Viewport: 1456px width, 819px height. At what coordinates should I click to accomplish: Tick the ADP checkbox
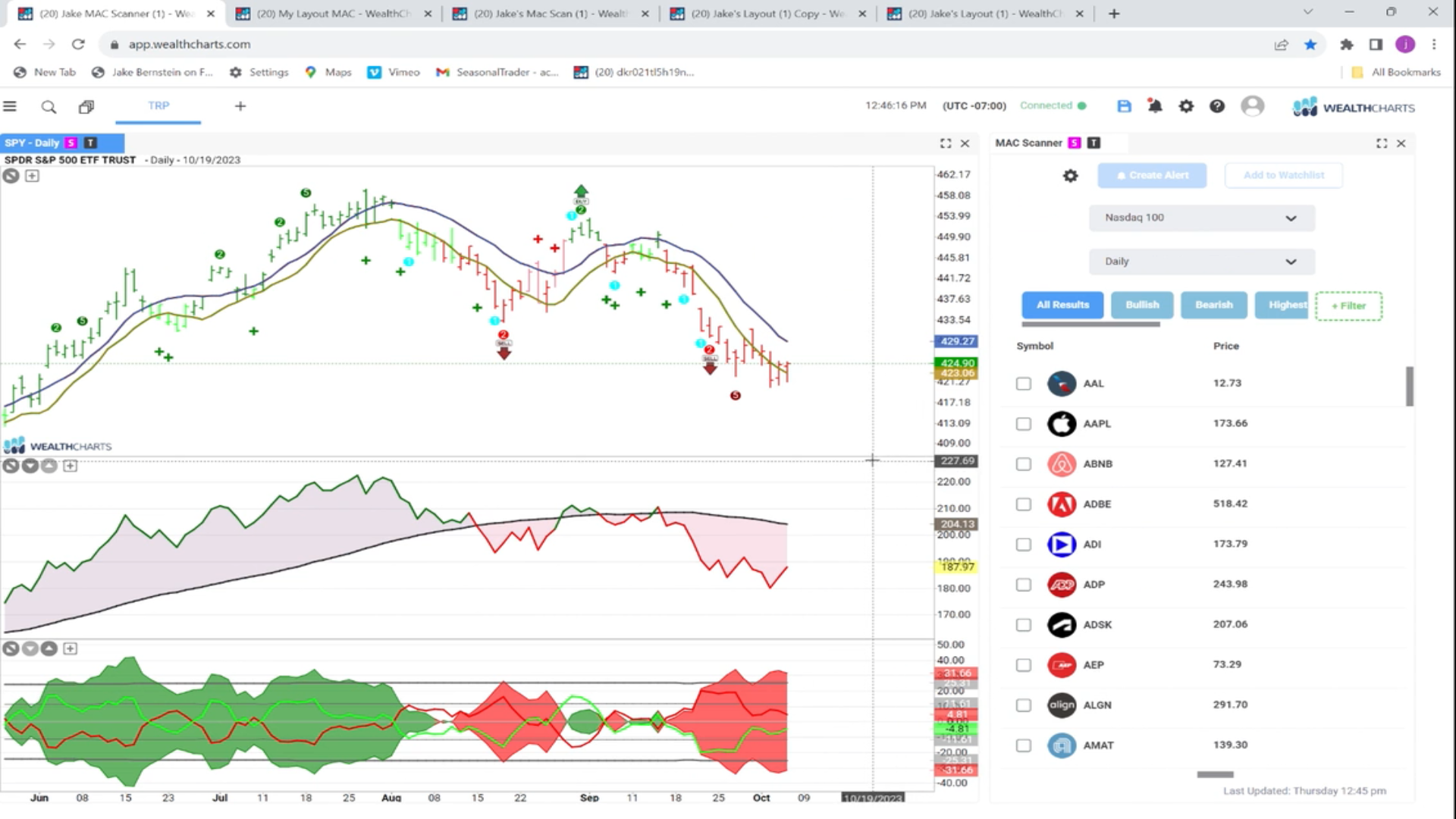point(1024,585)
